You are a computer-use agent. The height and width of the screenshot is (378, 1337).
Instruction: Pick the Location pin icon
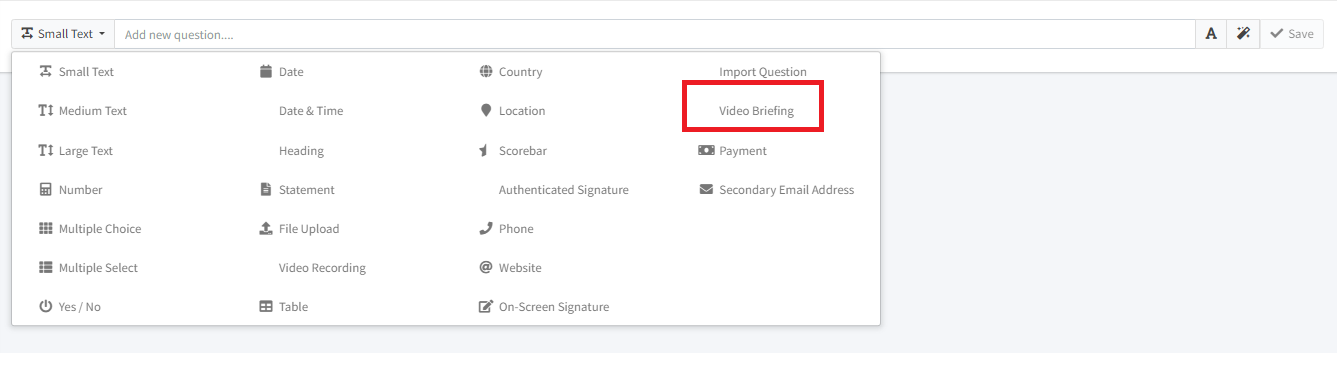pos(486,110)
